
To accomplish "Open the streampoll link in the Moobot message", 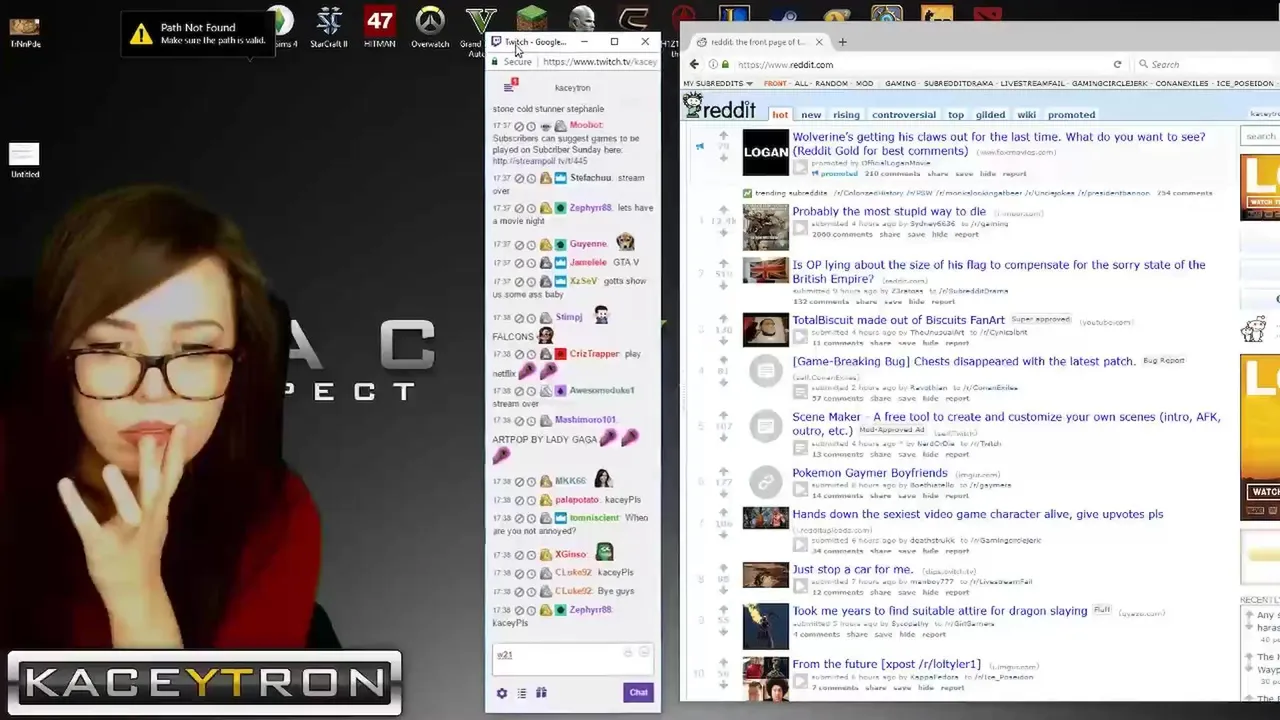I will point(540,161).
